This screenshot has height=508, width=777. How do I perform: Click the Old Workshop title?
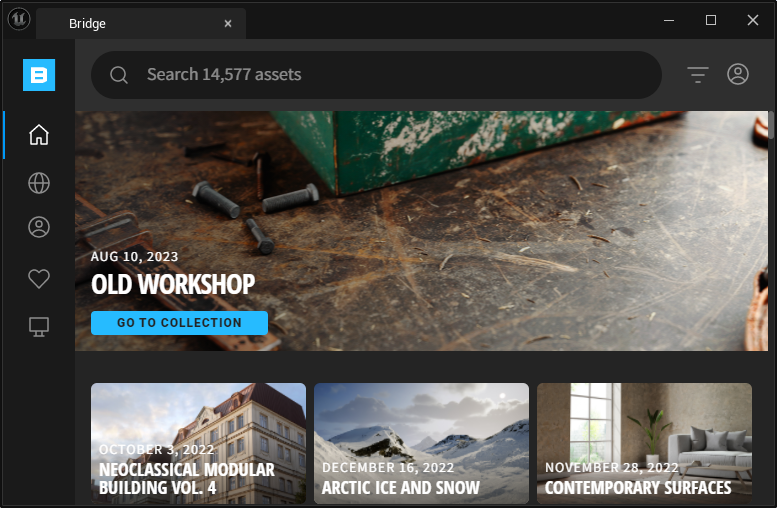point(173,284)
